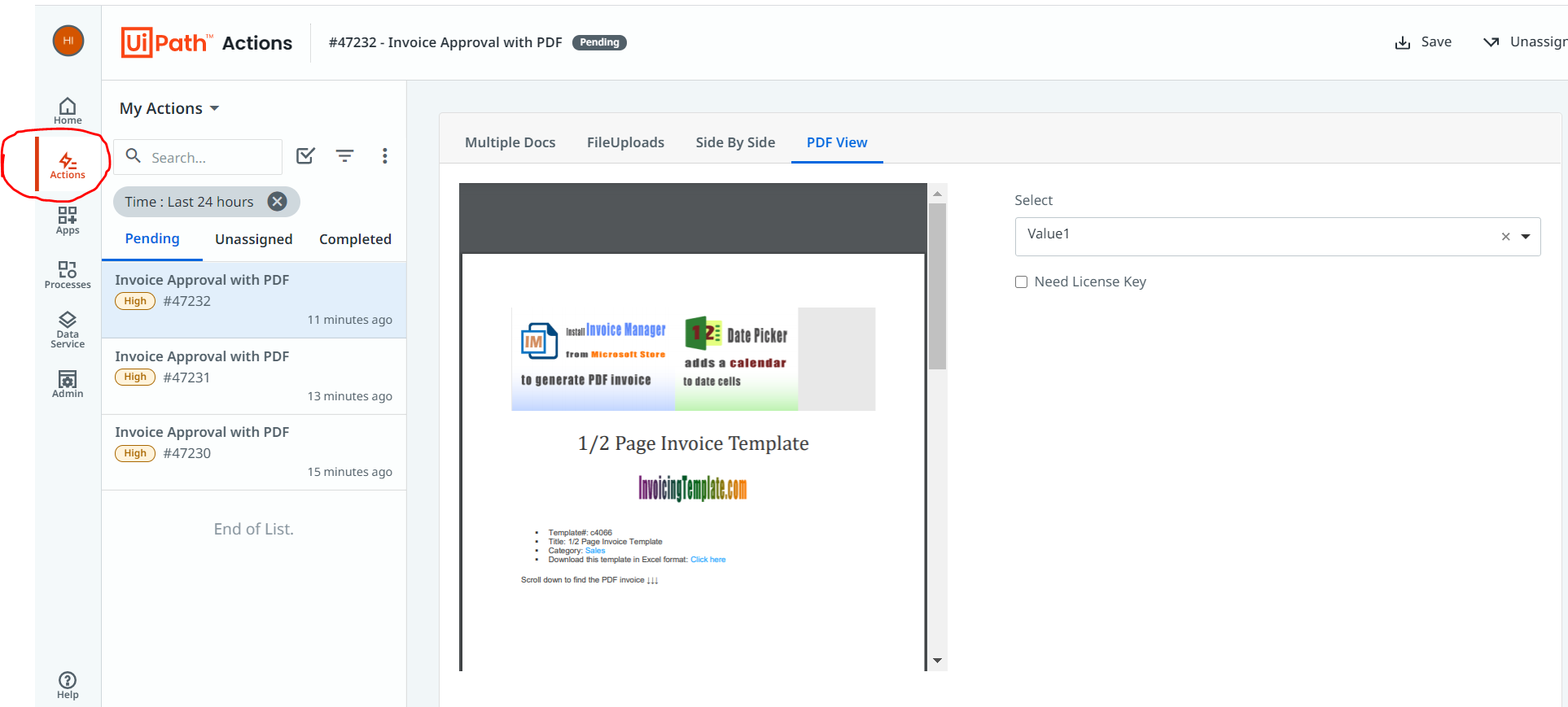Click the '15 minutes ago' timestamp
This screenshot has width=1568, height=707.
[x=350, y=472]
